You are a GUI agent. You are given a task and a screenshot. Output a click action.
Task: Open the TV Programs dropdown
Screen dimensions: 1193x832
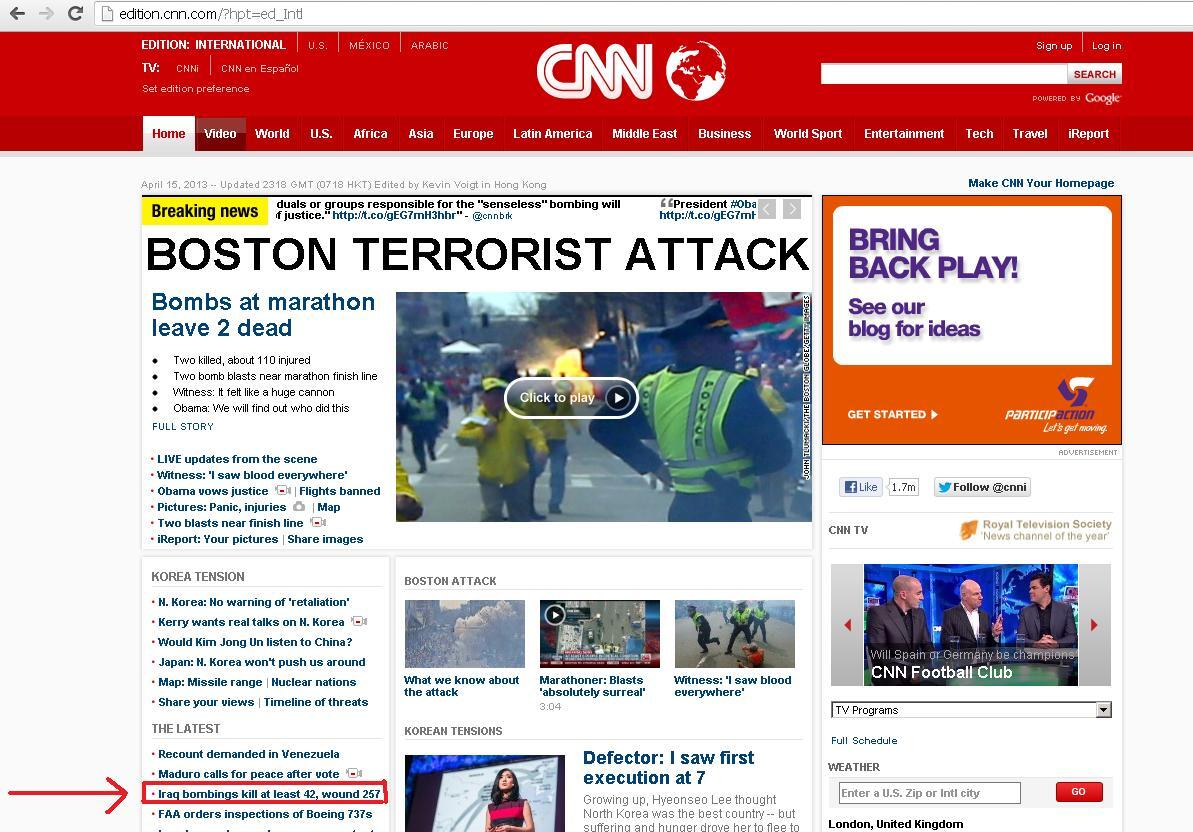point(971,710)
